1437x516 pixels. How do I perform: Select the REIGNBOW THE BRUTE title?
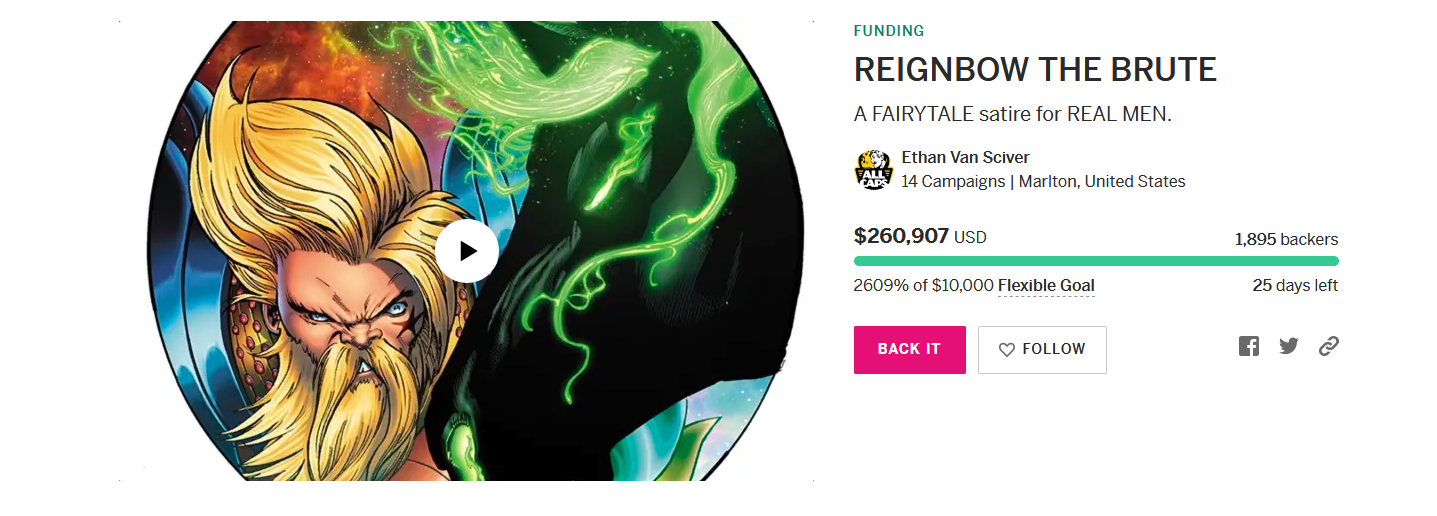point(1035,70)
